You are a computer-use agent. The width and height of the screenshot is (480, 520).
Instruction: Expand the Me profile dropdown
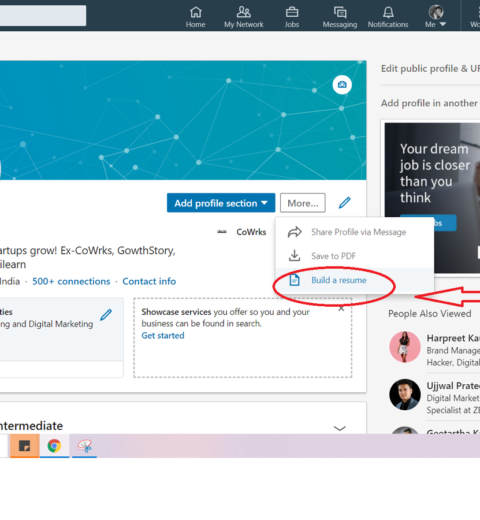click(436, 16)
